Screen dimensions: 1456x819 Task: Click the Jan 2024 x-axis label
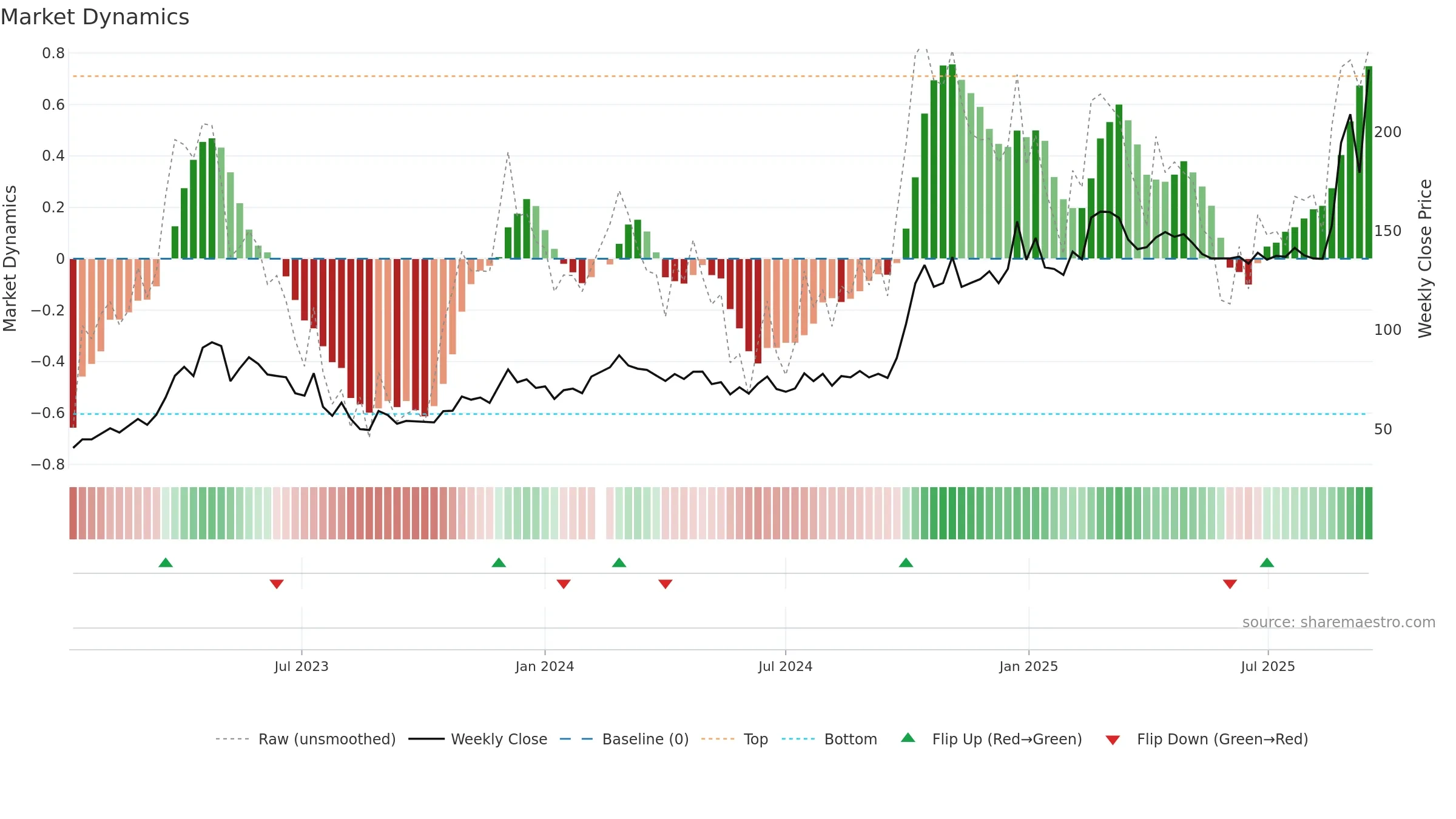point(545,666)
